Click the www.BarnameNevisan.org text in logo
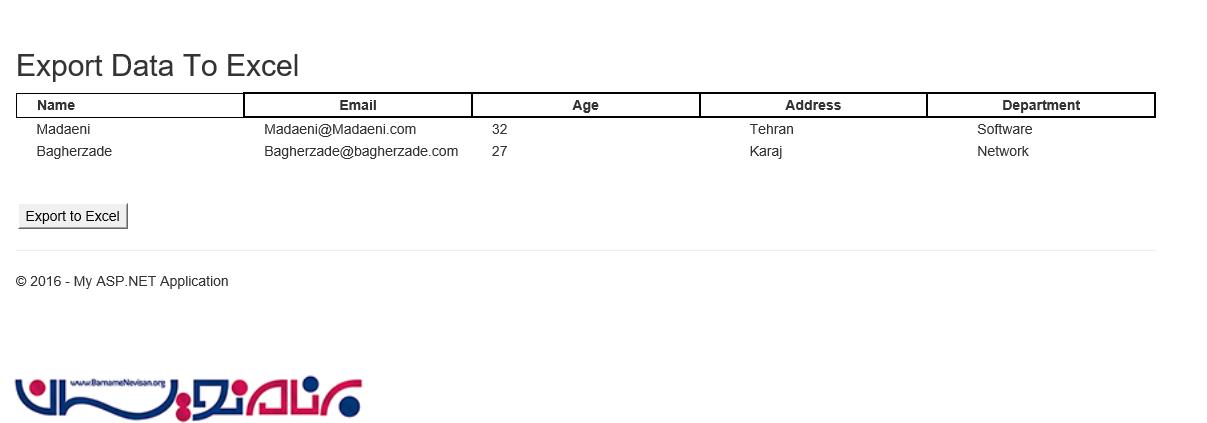 click(110, 382)
